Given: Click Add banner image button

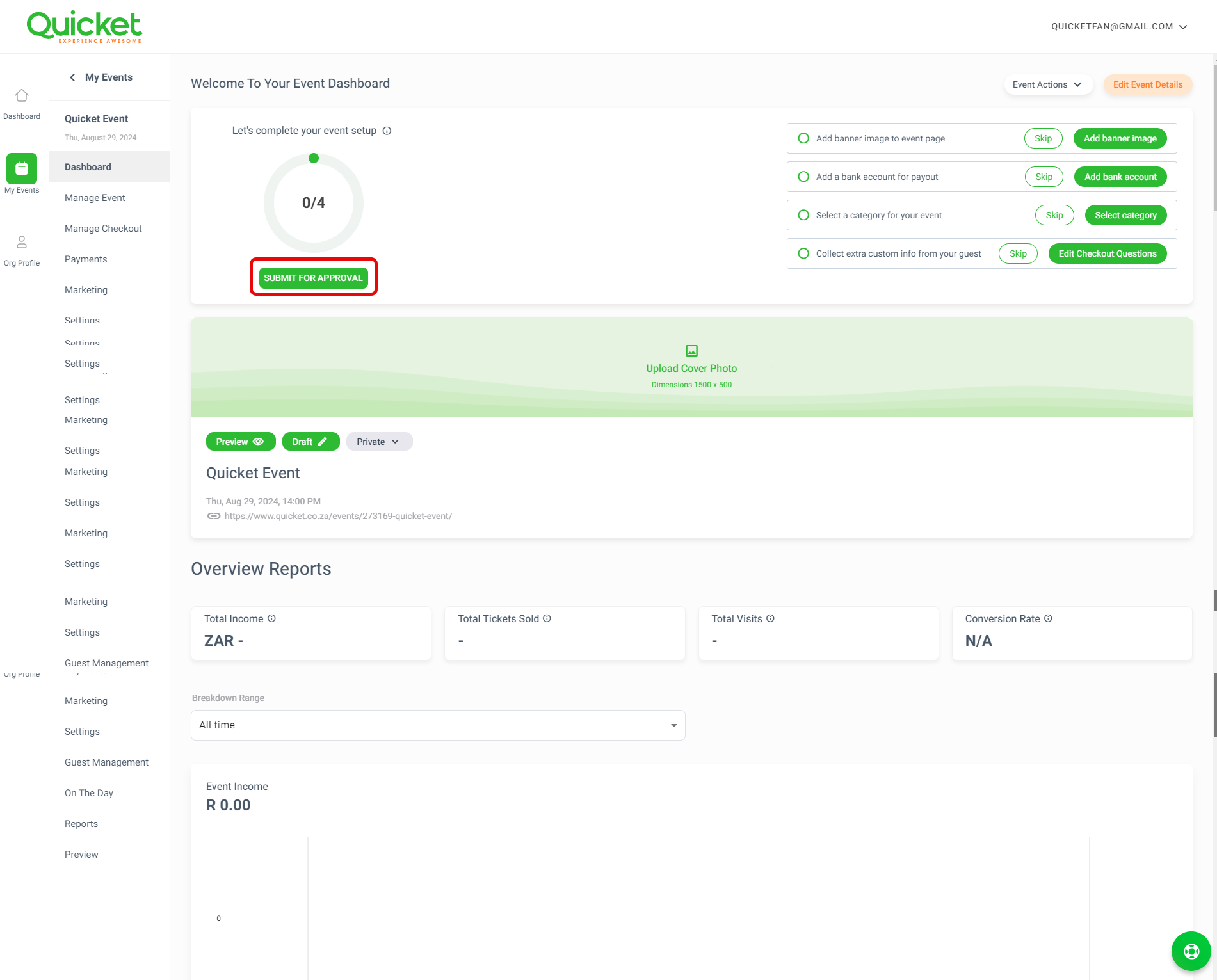Looking at the screenshot, I should (x=1120, y=138).
